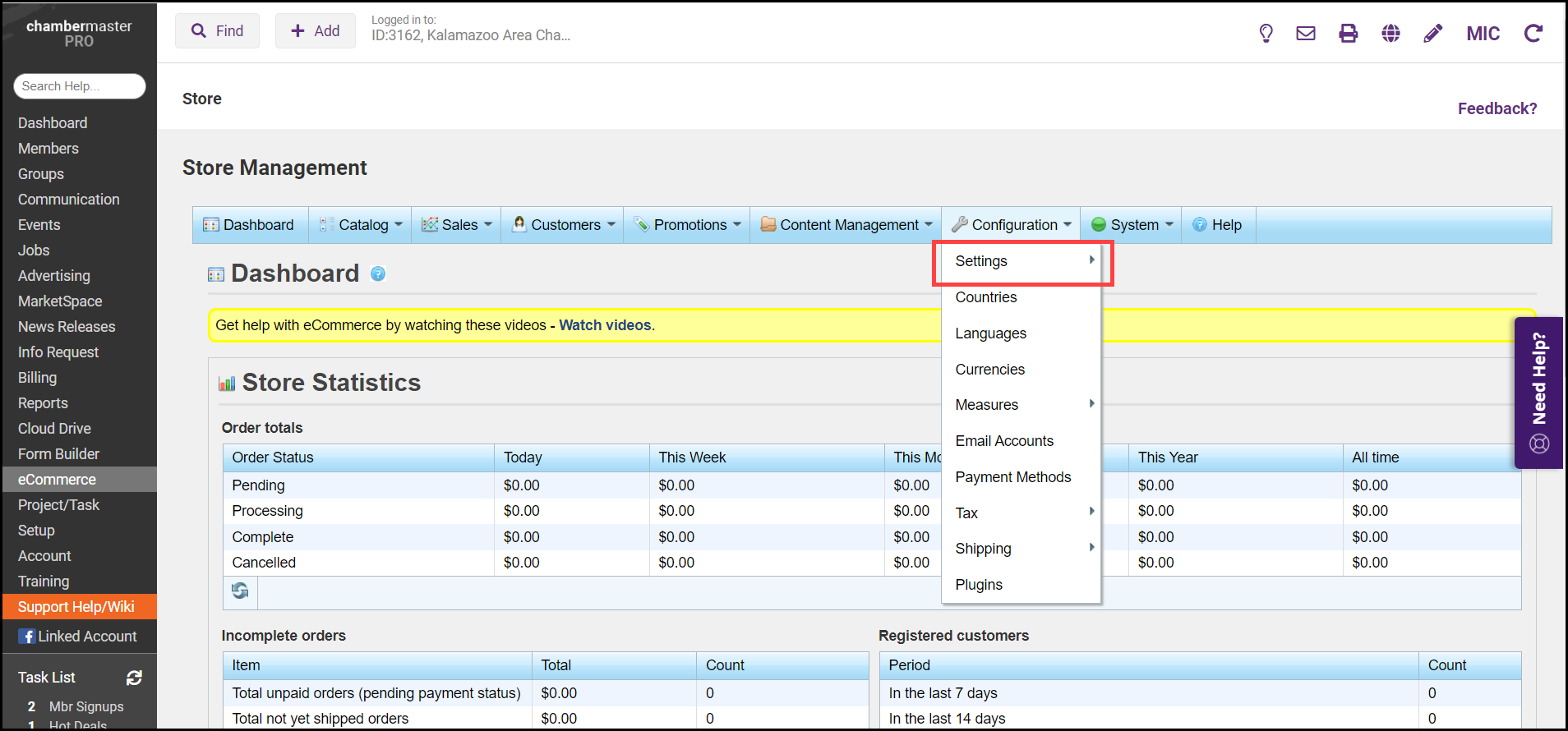Choose Currencies in the Configuration menu
1568x731 pixels.
989,370
